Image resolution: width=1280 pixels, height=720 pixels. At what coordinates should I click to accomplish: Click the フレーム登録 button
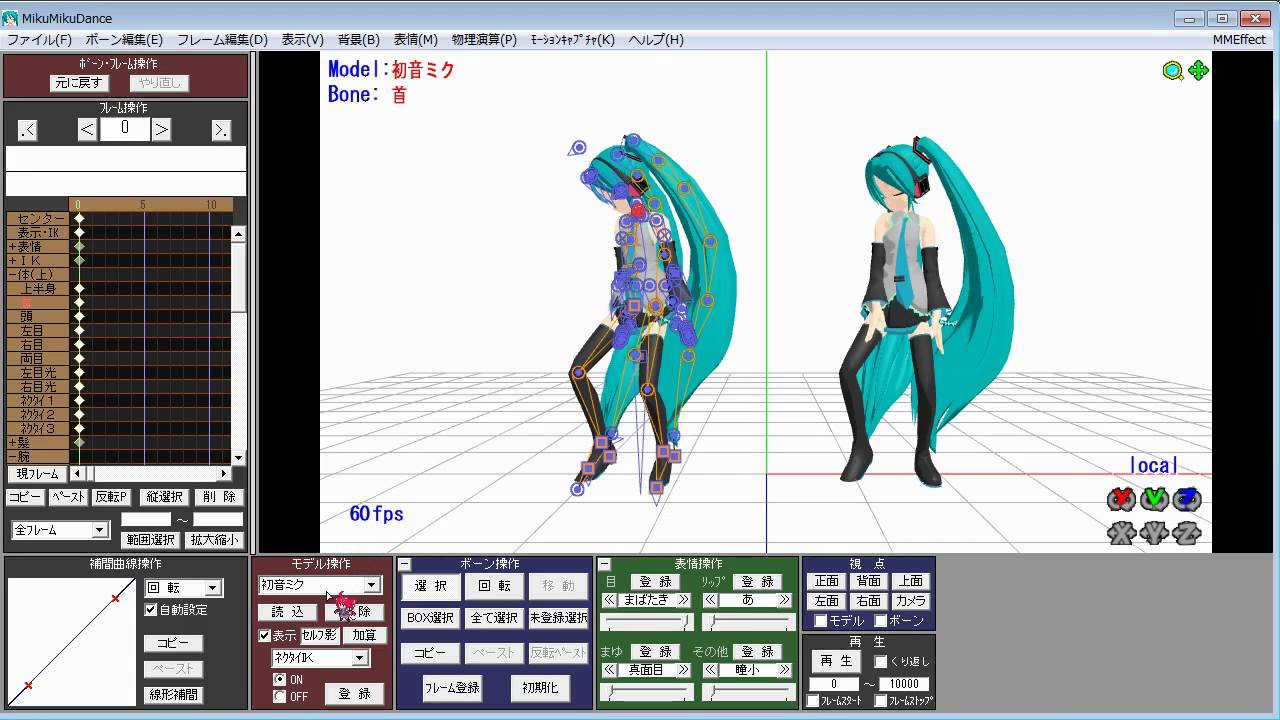coord(452,688)
